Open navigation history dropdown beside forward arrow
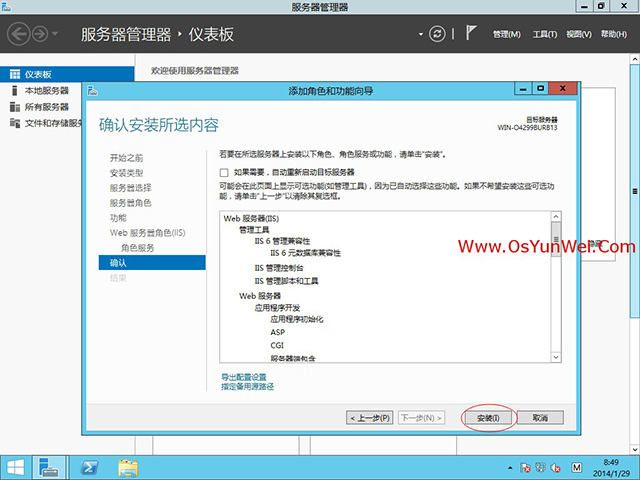This screenshot has height=480, width=640. (x=55, y=34)
